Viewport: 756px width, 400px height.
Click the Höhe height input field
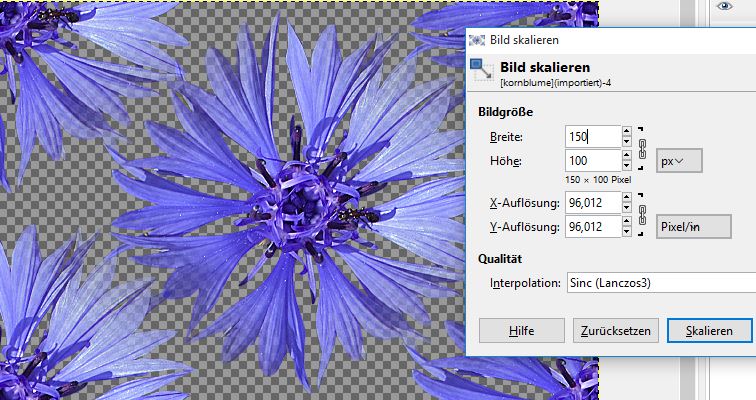click(593, 160)
